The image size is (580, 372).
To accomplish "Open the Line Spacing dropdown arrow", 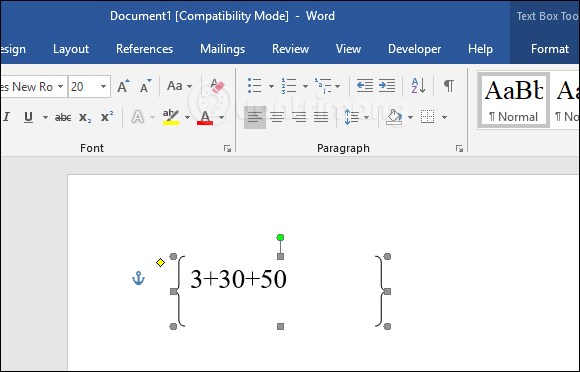I will click(367, 118).
